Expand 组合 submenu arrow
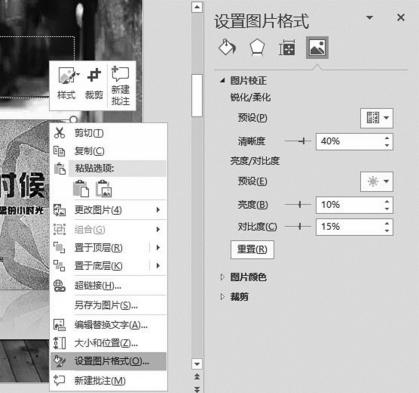The width and height of the screenshot is (419, 393). point(158,230)
